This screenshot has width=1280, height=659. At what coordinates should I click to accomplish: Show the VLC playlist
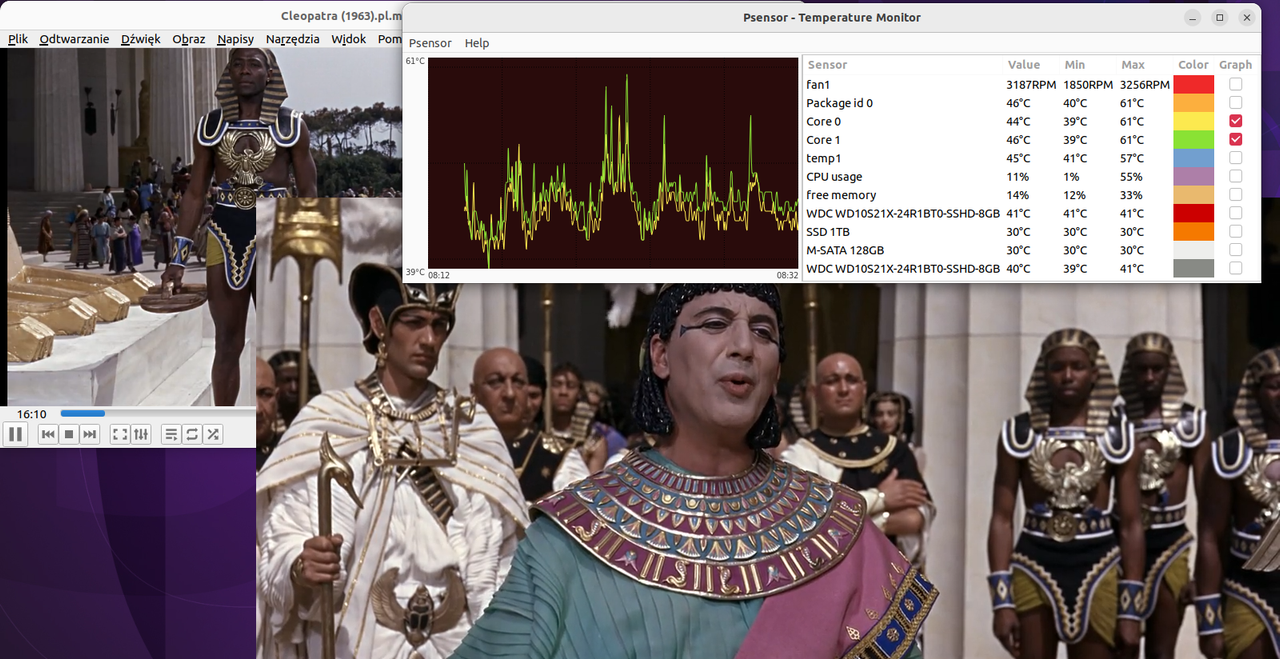(x=171, y=434)
